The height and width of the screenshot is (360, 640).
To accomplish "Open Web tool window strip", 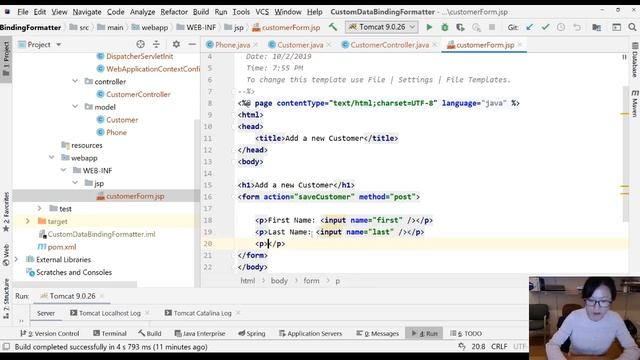I will pyautogui.click(x=6, y=256).
